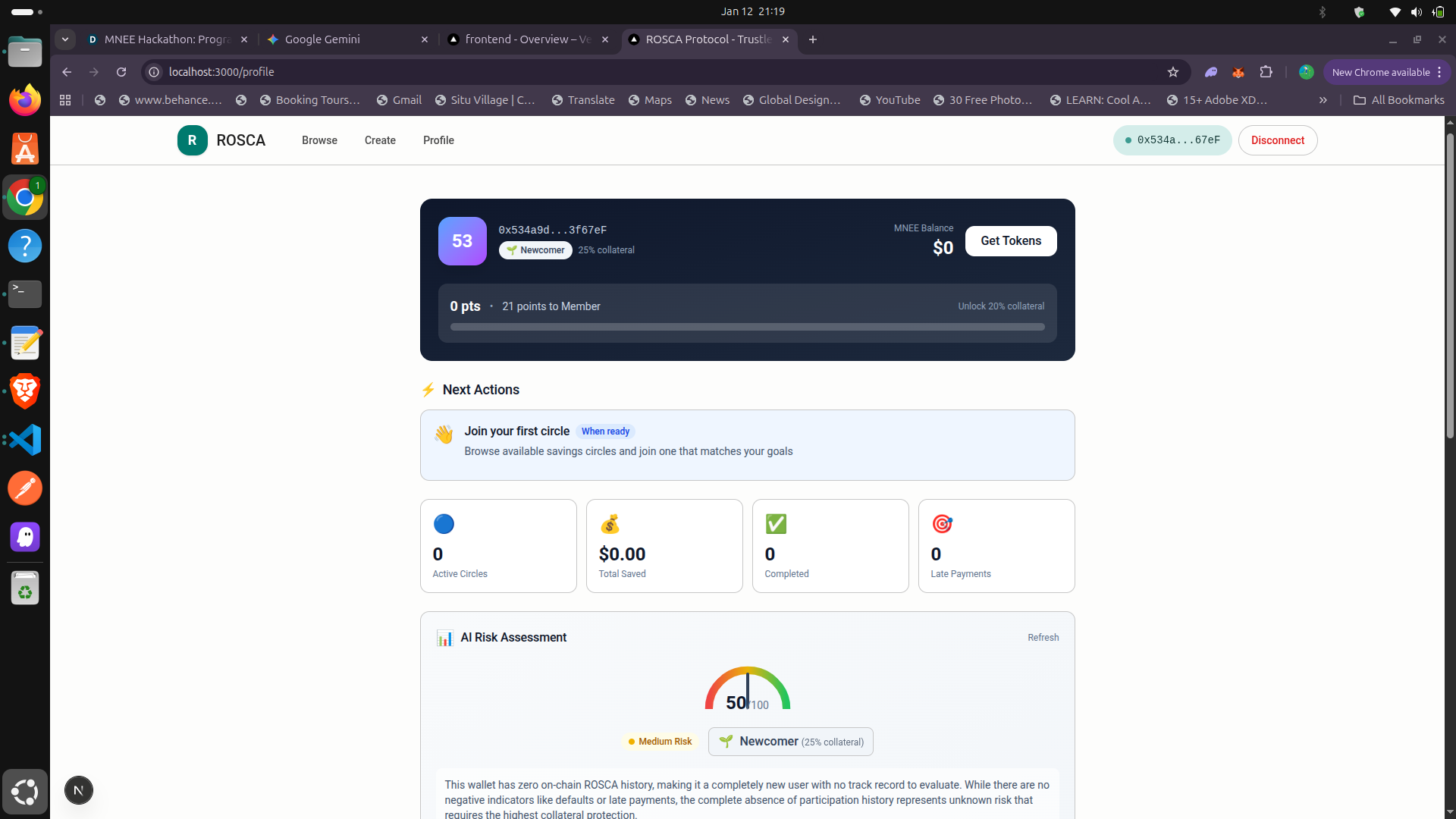1456x819 pixels.
Task: Click the purple 53 avatar tile
Action: tap(462, 241)
